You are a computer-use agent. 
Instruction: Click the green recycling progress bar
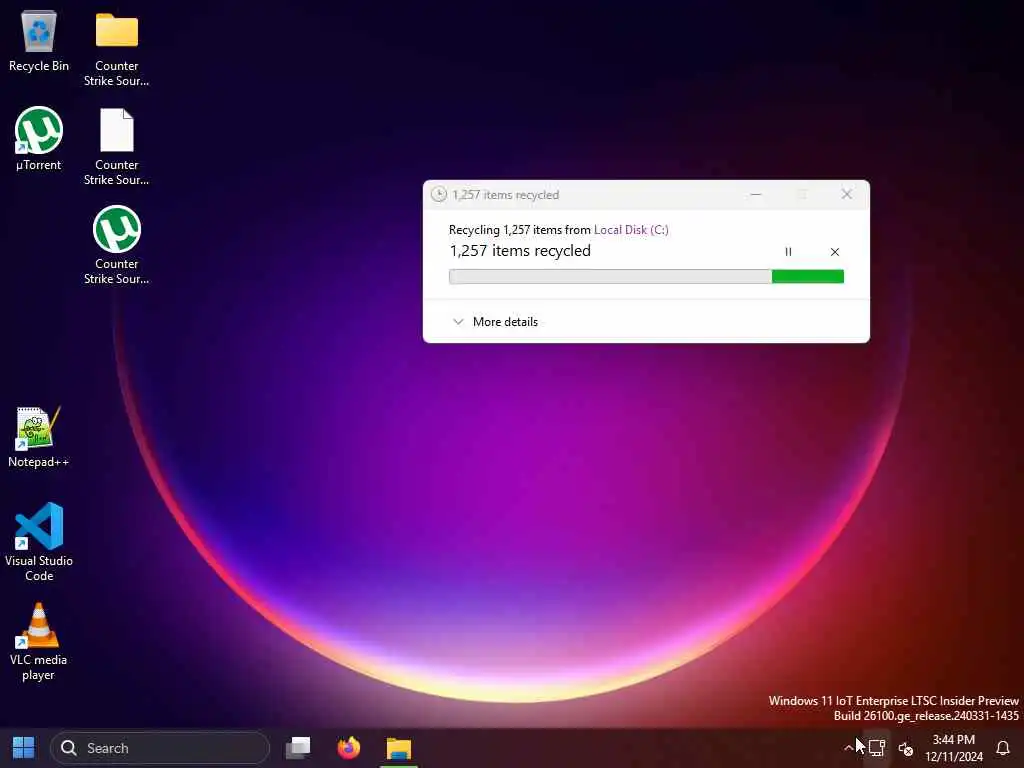tap(646, 277)
